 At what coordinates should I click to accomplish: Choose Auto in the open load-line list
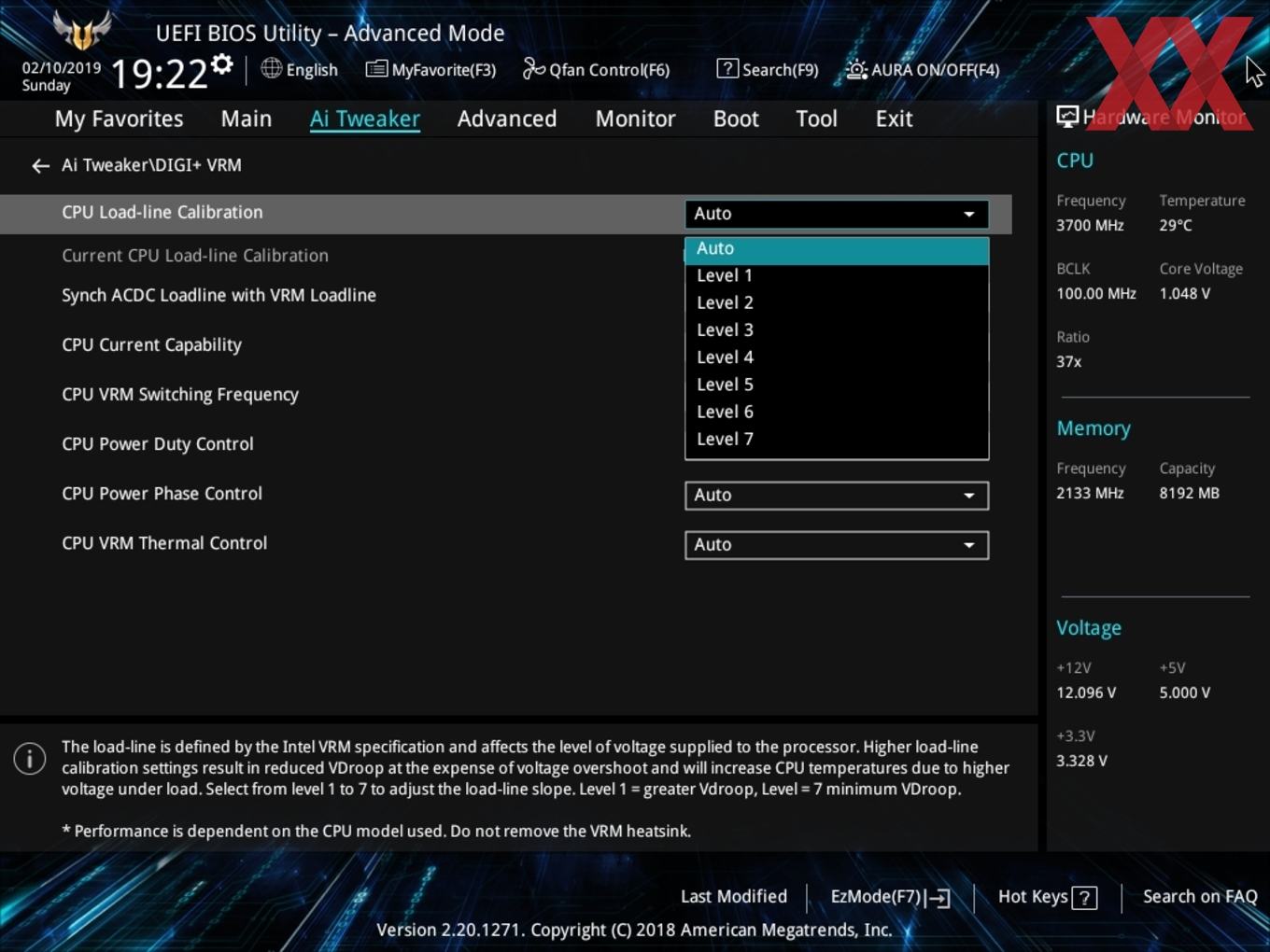[x=837, y=249]
